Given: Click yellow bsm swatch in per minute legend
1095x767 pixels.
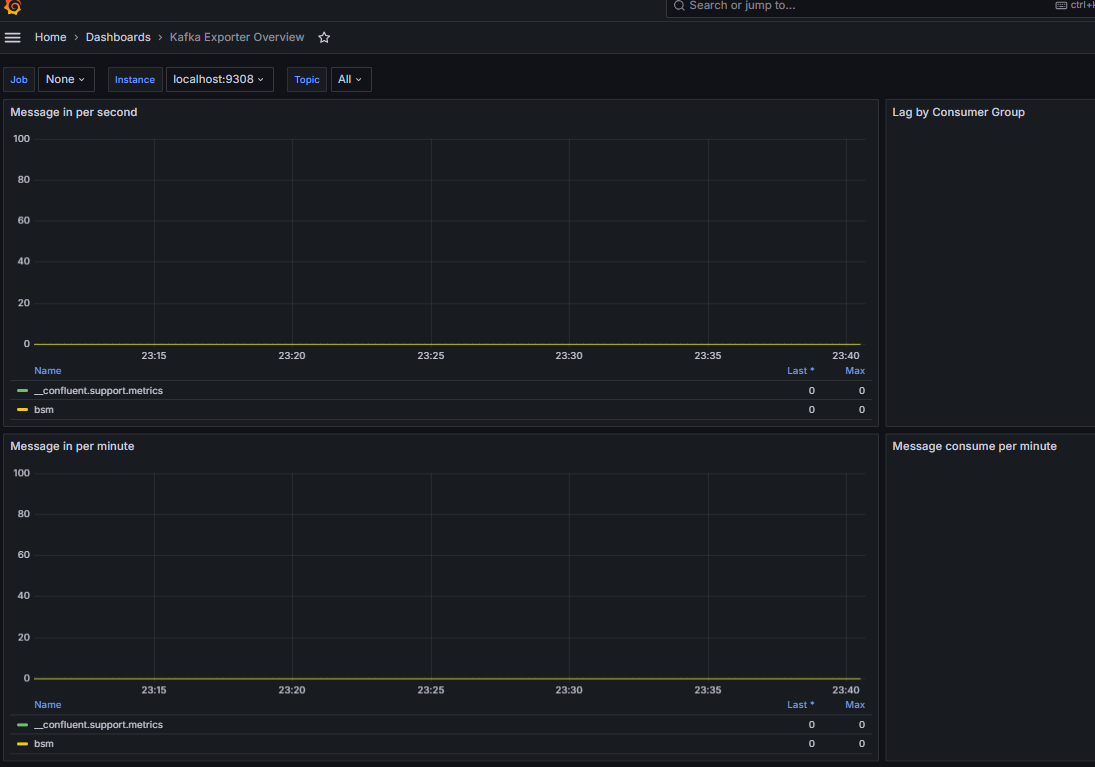Looking at the screenshot, I should 22,743.
